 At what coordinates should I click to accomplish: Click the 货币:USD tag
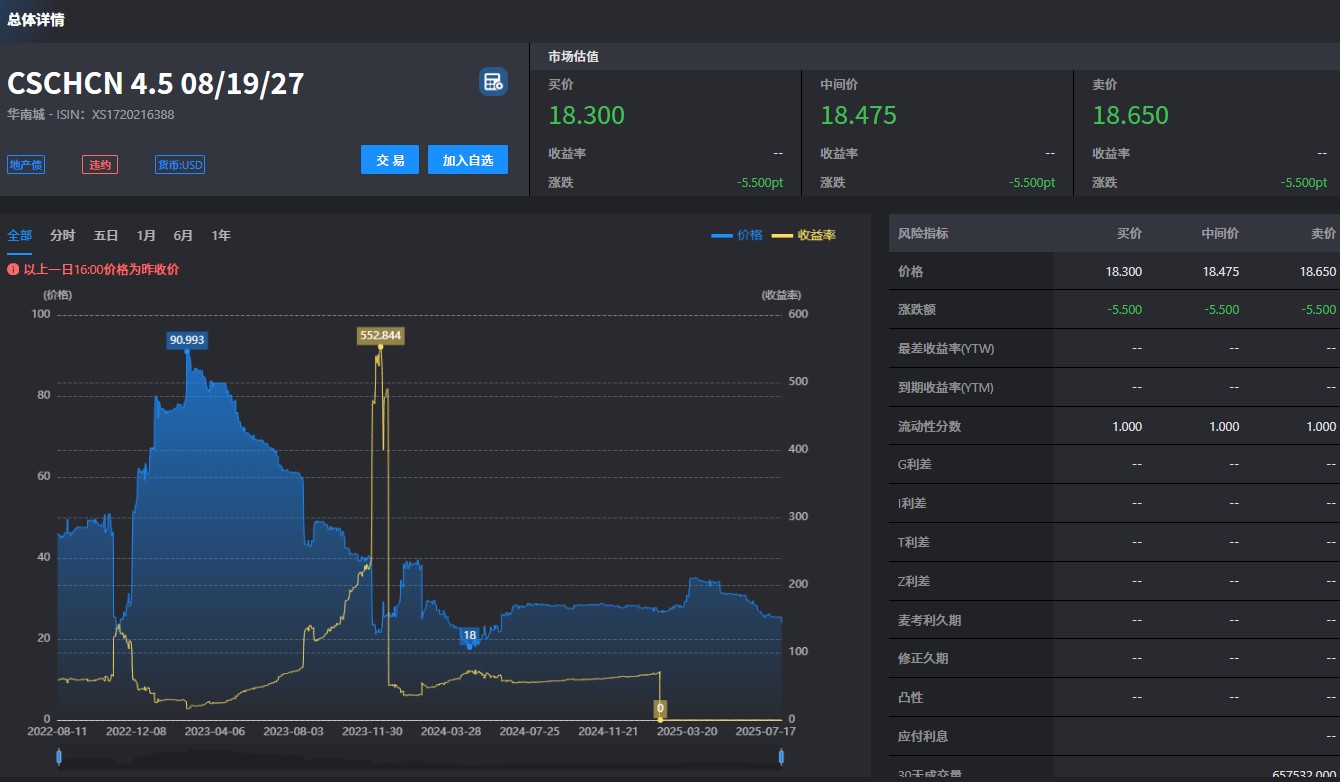click(180, 165)
